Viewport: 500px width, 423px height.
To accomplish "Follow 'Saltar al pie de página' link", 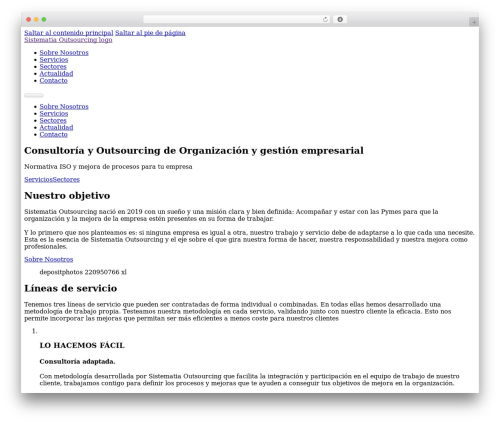I will (150, 33).
